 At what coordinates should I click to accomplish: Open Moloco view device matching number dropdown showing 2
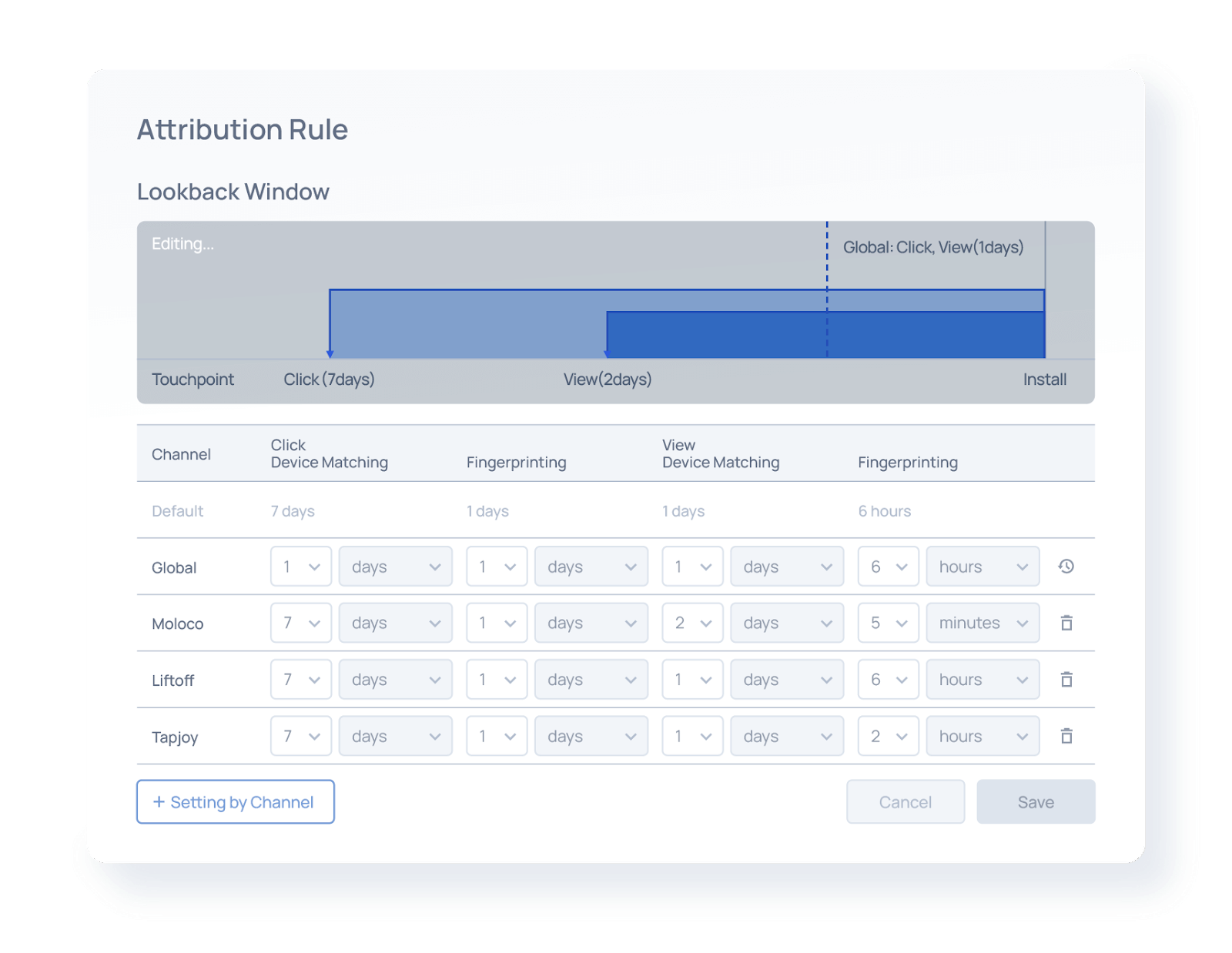coord(692,623)
